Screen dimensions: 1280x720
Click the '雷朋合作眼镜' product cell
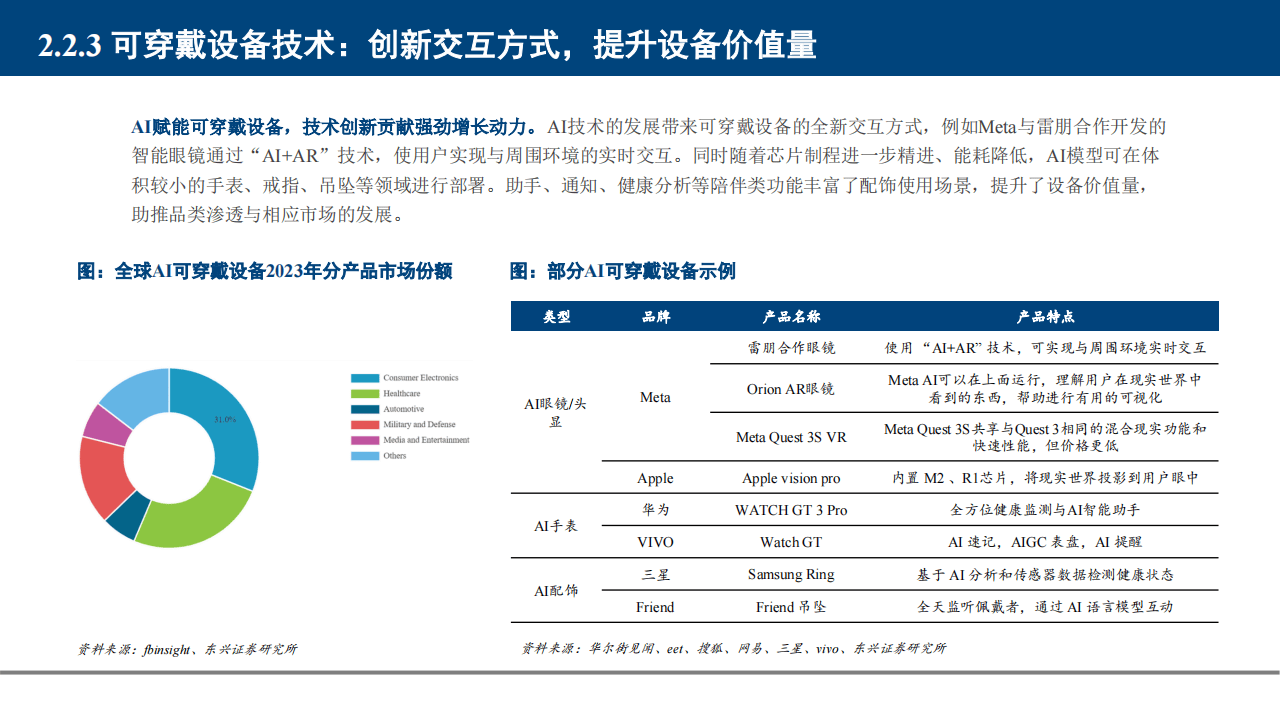pos(791,348)
